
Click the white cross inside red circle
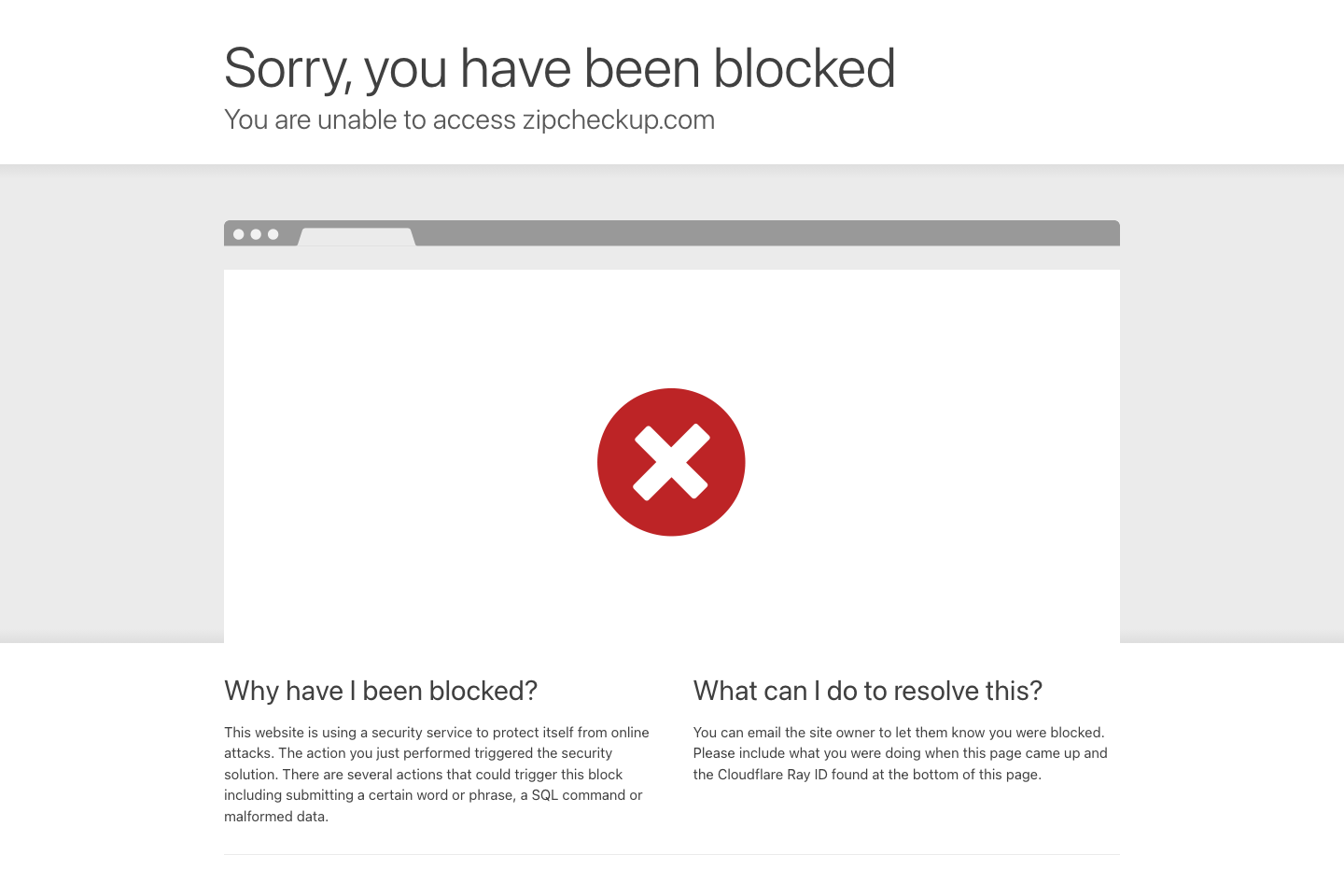tap(671, 462)
